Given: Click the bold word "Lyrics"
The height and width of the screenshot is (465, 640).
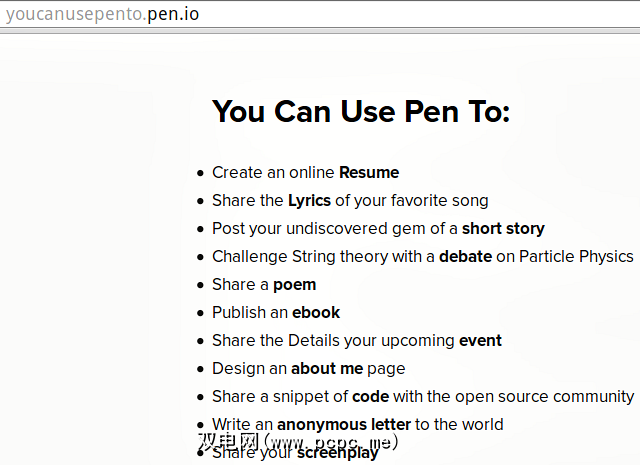Looking at the screenshot, I should (309, 200).
